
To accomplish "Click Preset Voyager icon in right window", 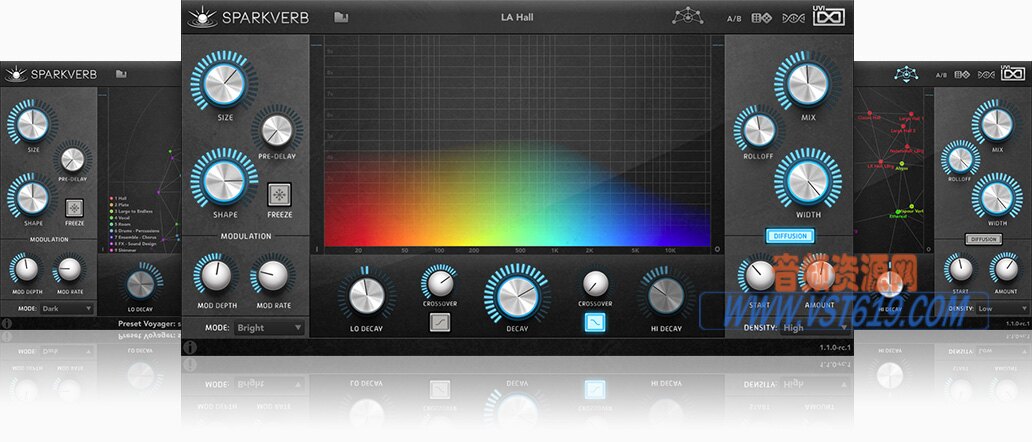I will (x=906, y=73).
